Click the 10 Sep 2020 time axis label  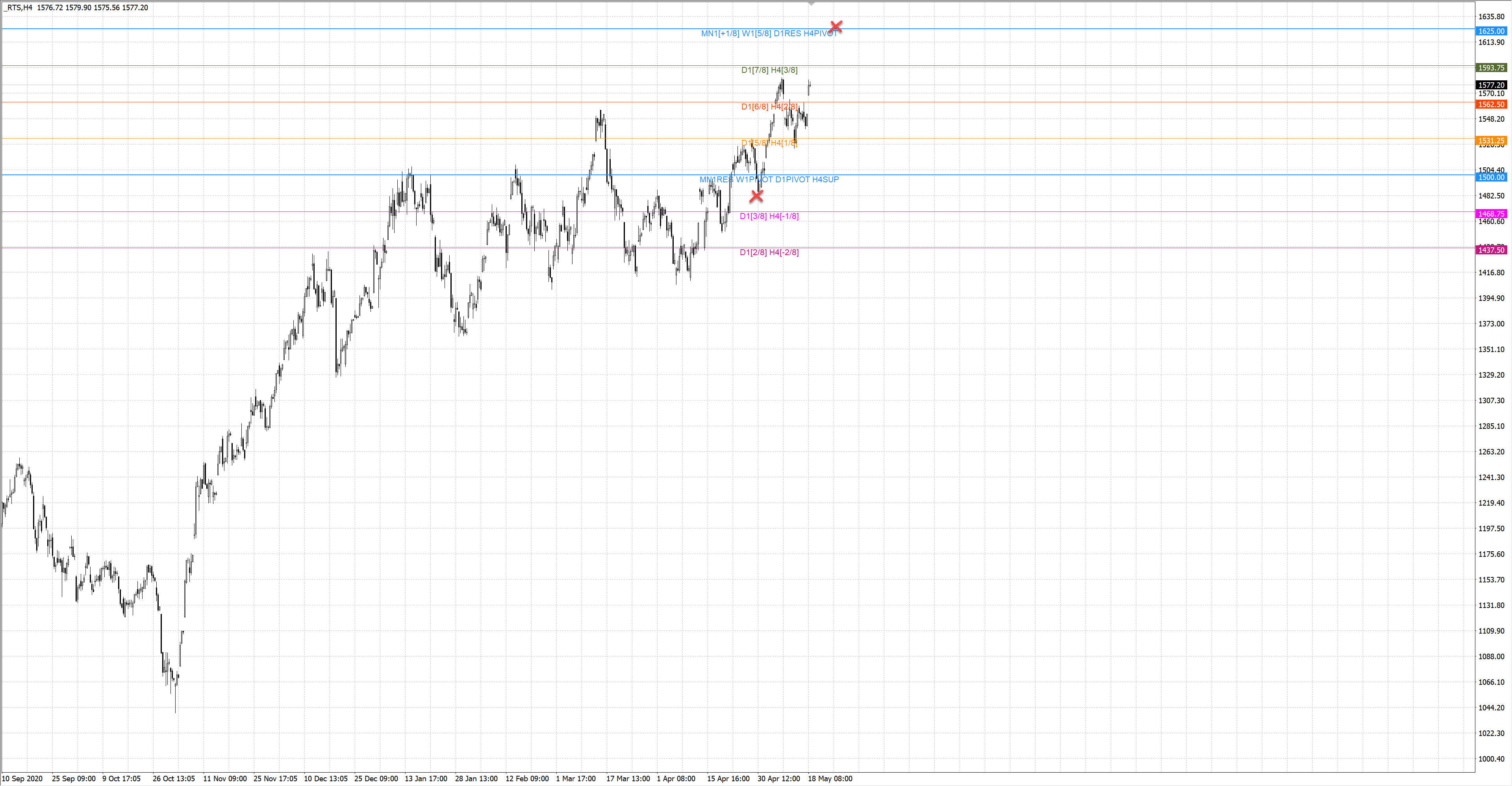22,779
